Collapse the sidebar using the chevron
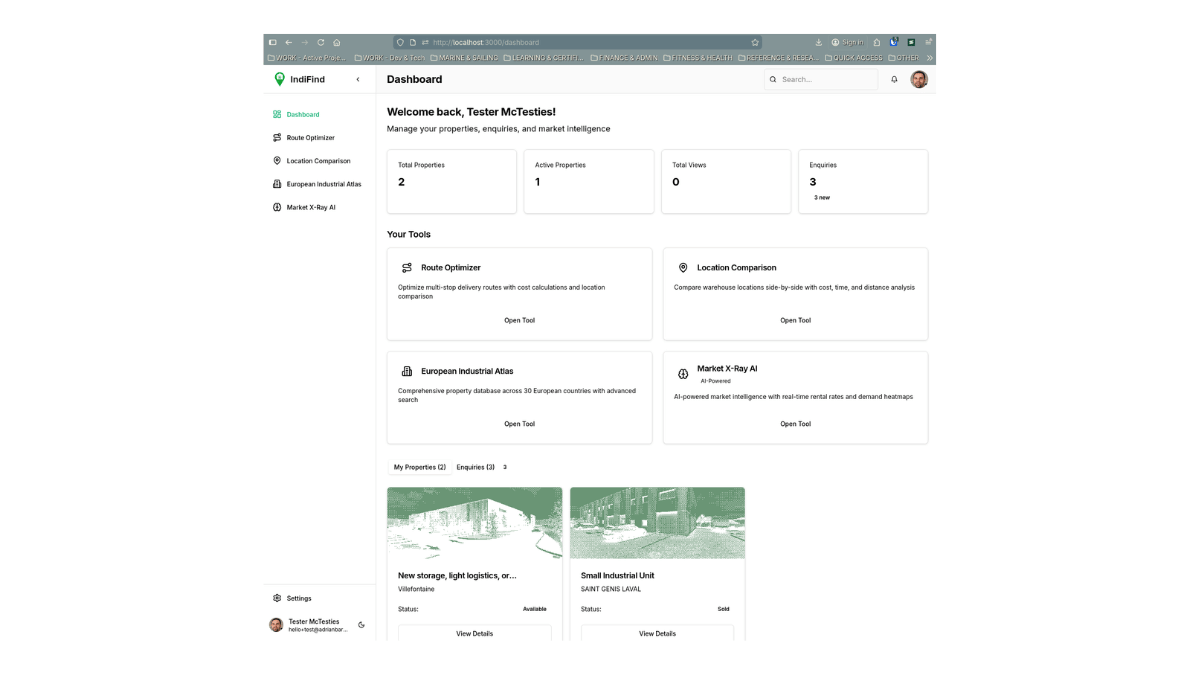Viewport: 1200px width, 675px height. pyautogui.click(x=358, y=79)
